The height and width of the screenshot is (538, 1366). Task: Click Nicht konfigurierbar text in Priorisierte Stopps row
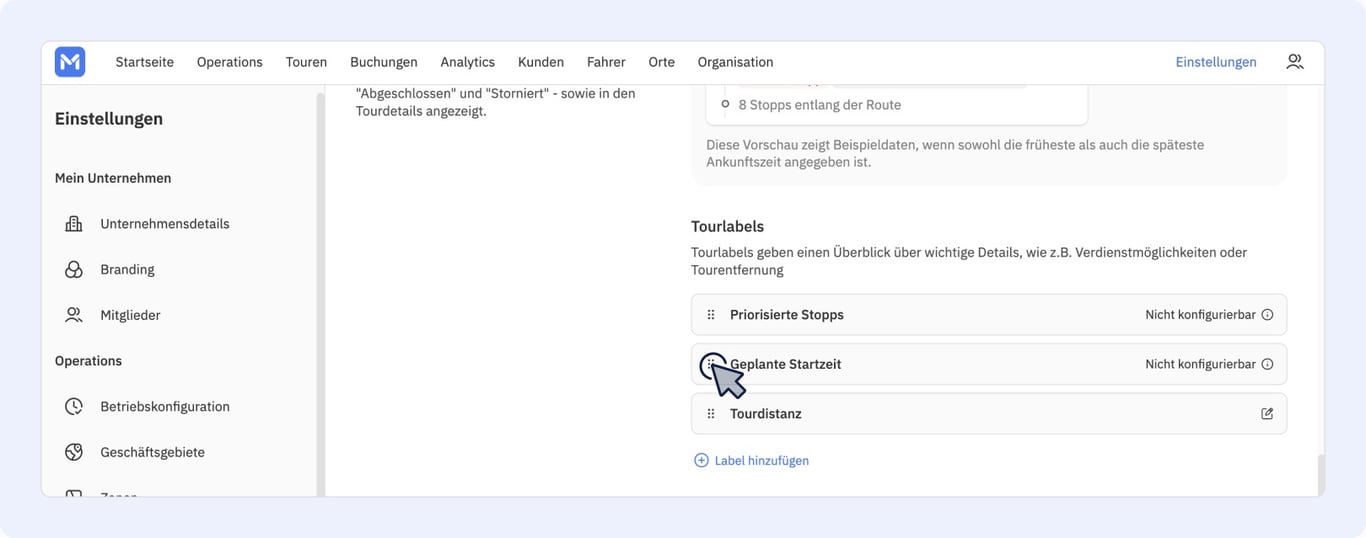pyautogui.click(x=1200, y=314)
